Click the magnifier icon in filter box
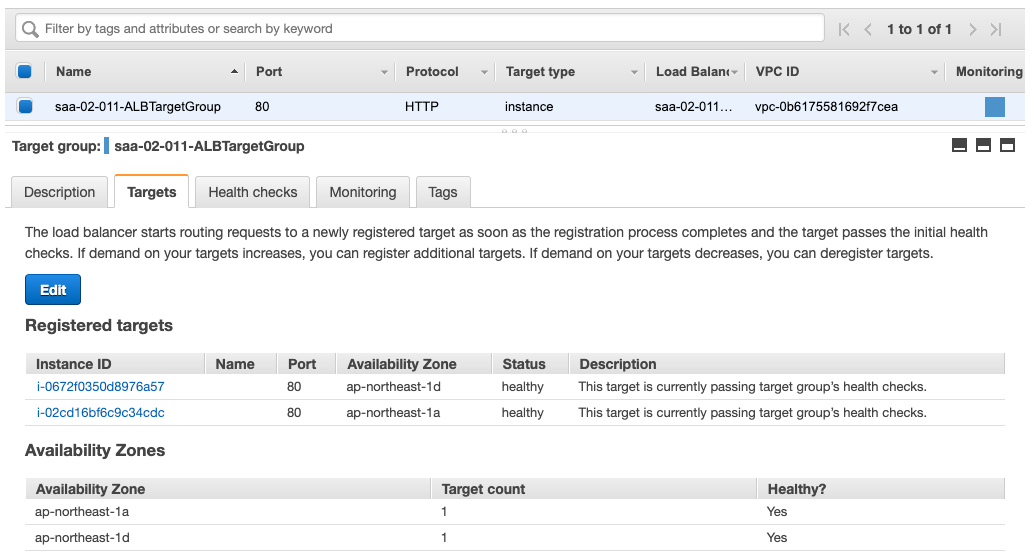The image size is (1030, 558). pos(30,29)
